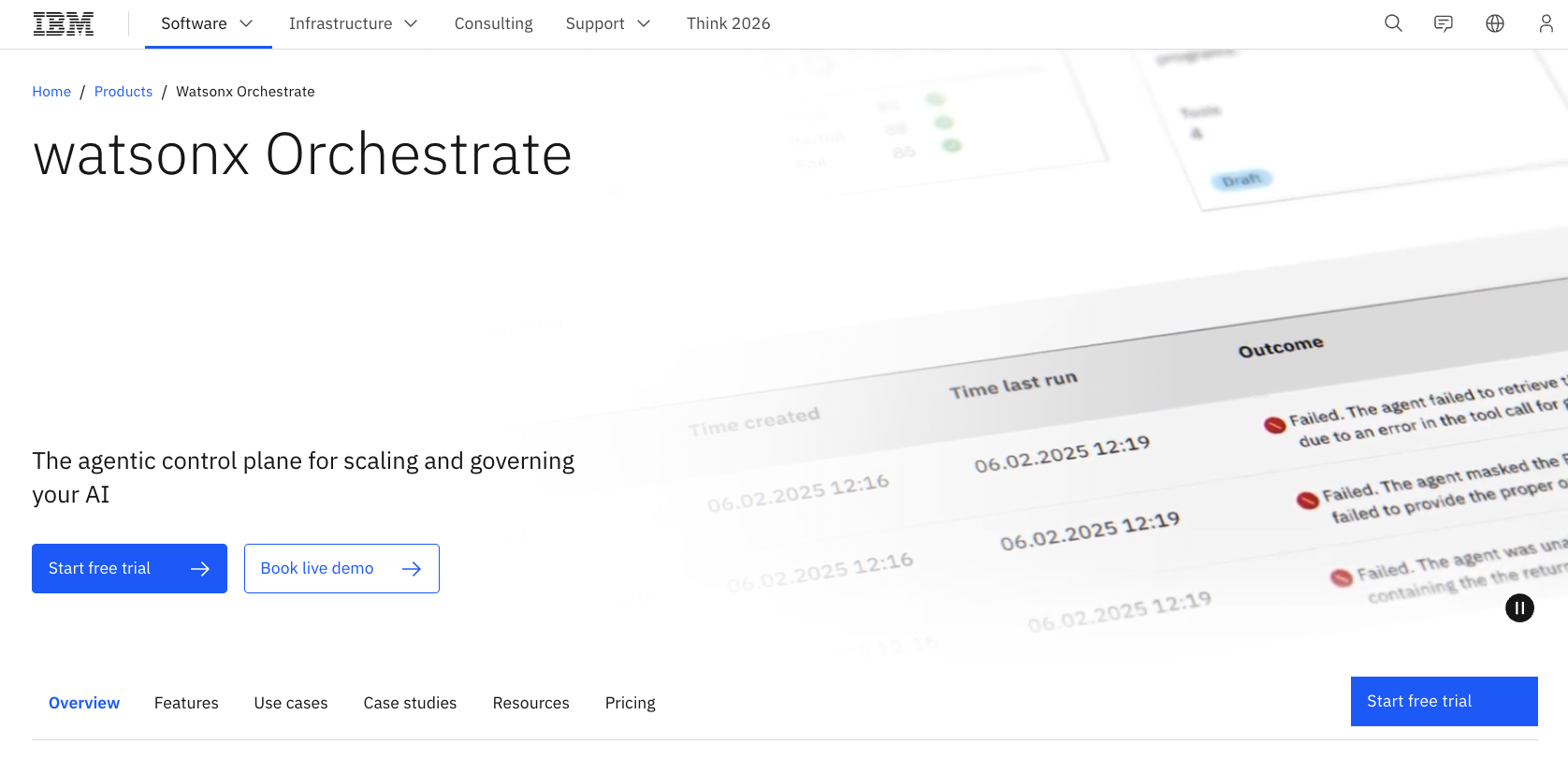This screenshot has width=1568, height=759.
Task: Open the search magnifier icon
Action: [1393, 23]
